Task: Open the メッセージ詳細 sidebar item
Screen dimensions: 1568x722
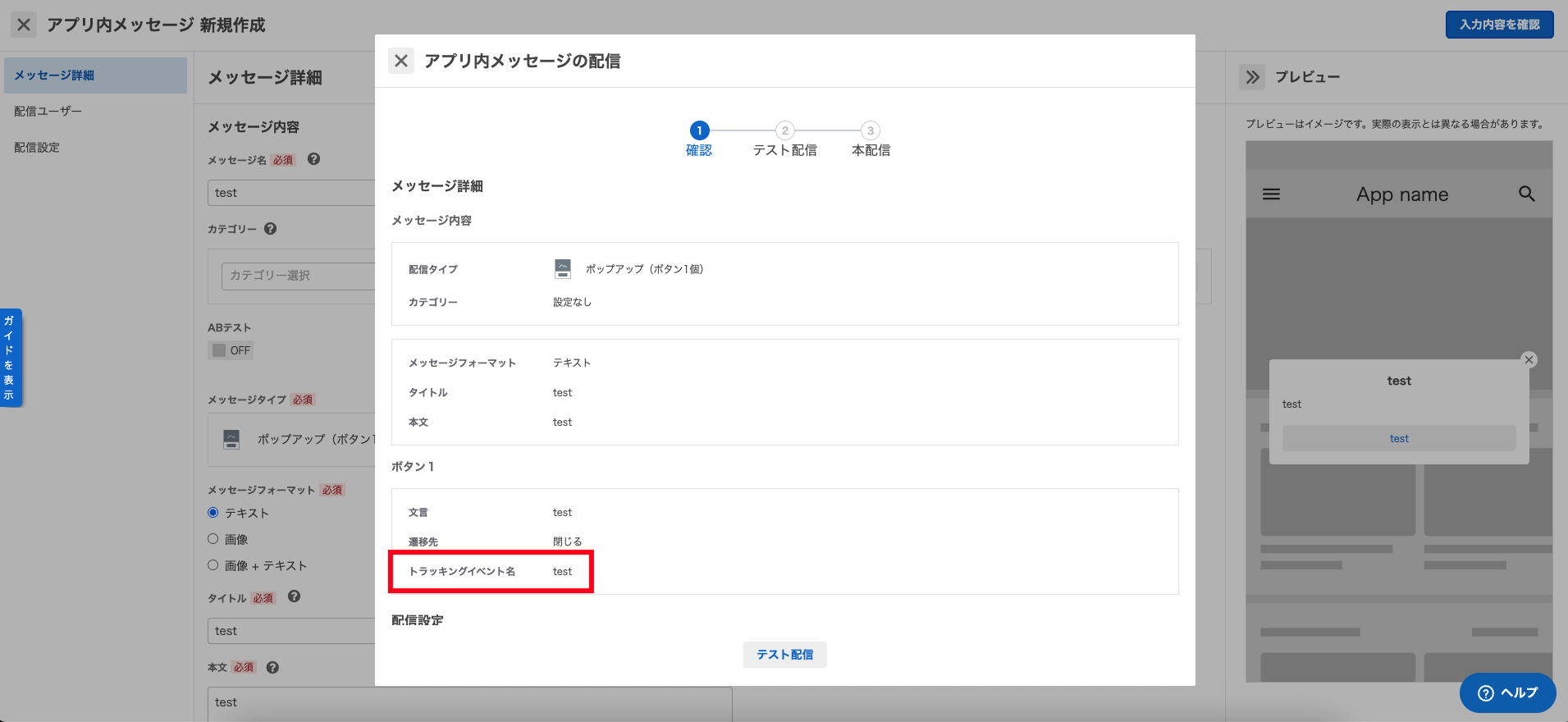Action: 95,75
